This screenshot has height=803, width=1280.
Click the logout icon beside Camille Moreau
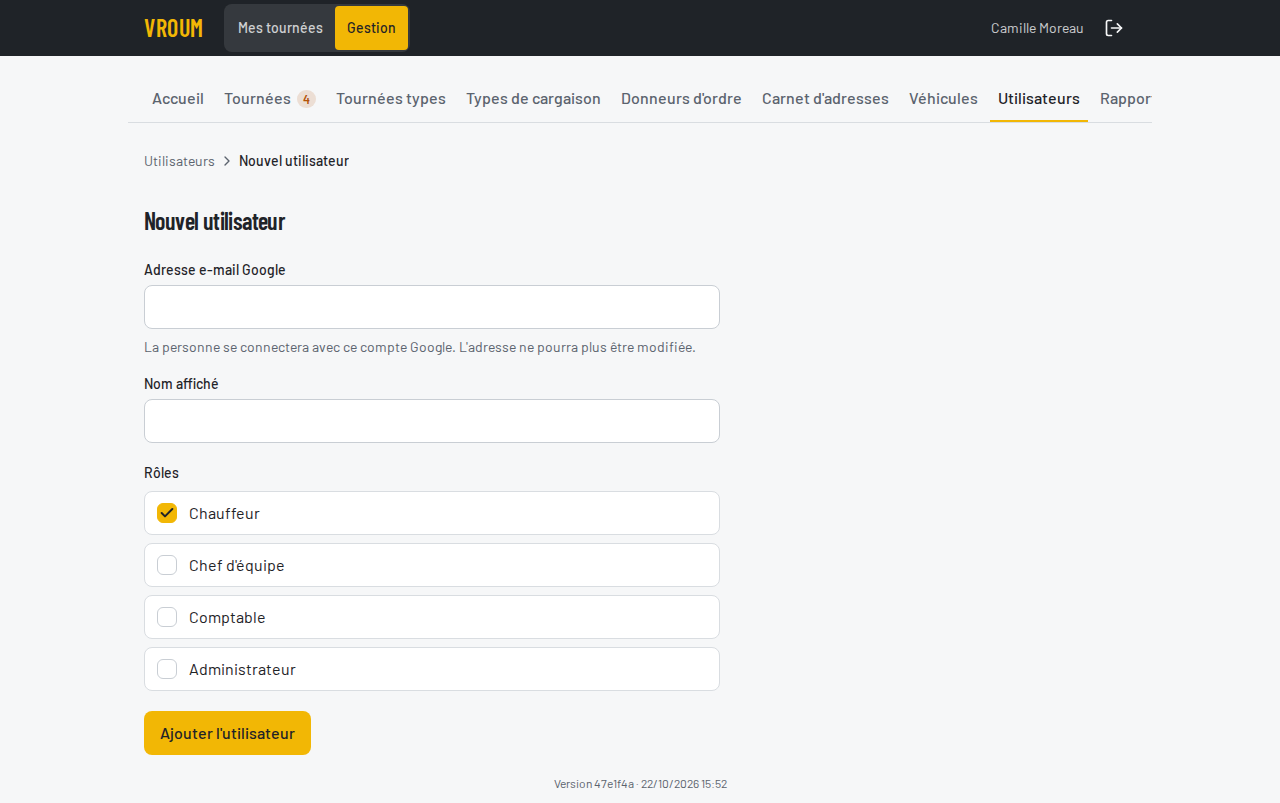(x=1114, y=28)
